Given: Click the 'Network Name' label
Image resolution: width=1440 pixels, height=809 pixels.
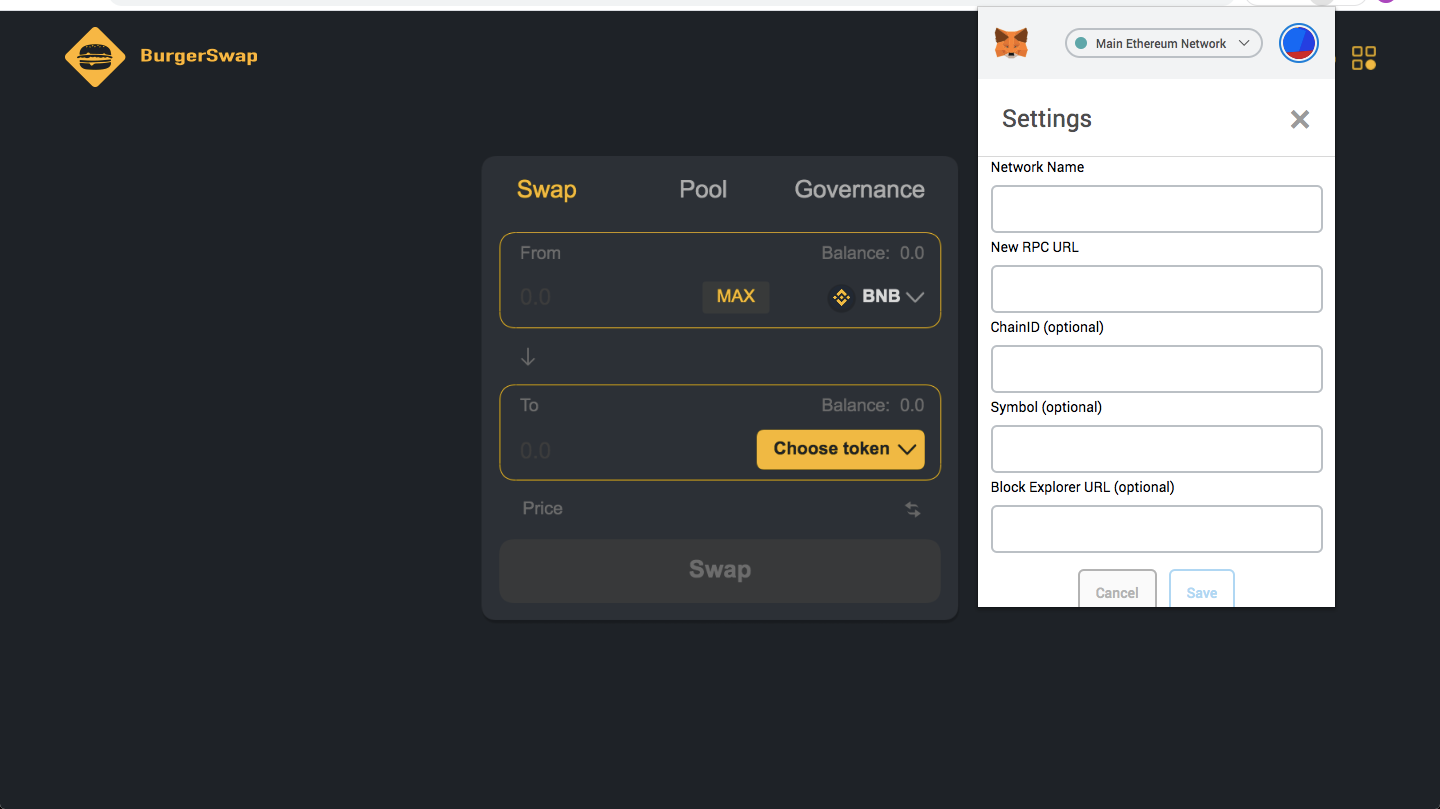Looking at the screenshot, I should point(1037,167).
